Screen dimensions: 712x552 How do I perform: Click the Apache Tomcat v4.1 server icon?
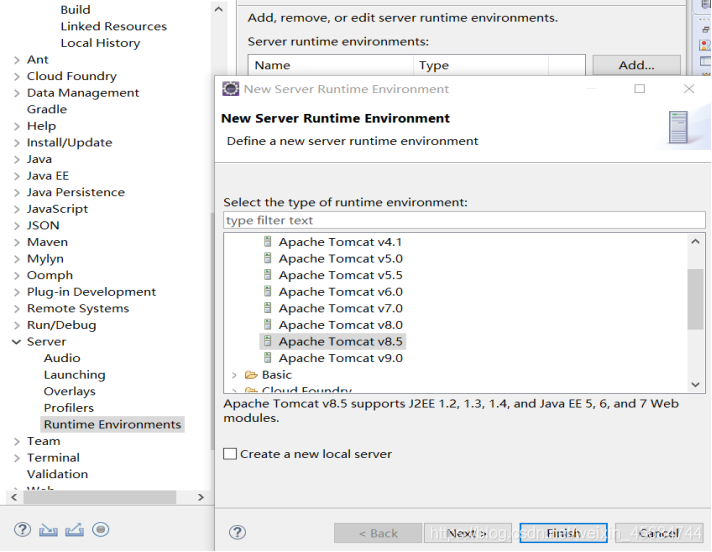pos(268,242)
